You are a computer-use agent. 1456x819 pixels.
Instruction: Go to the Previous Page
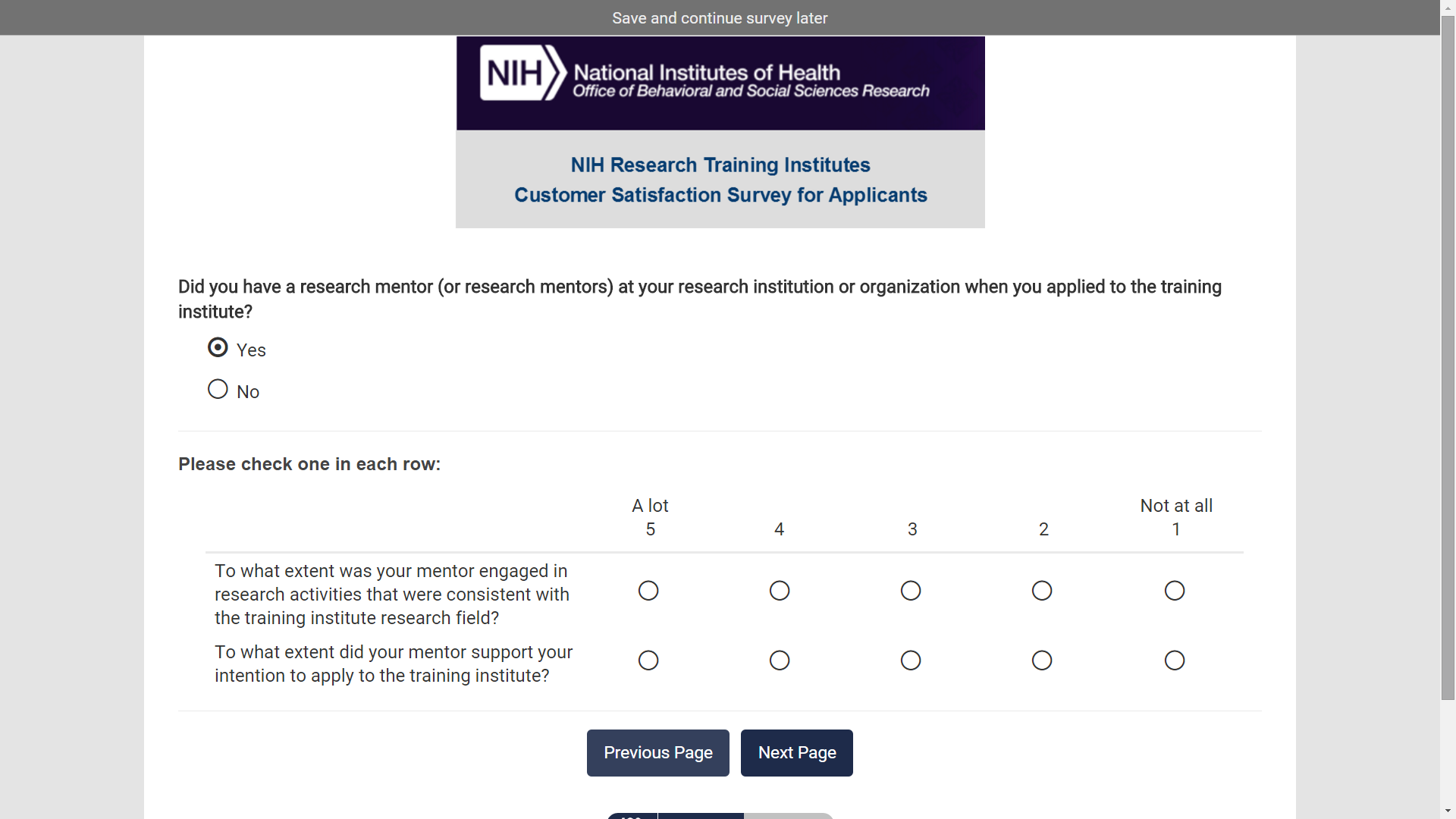(657, 753)
